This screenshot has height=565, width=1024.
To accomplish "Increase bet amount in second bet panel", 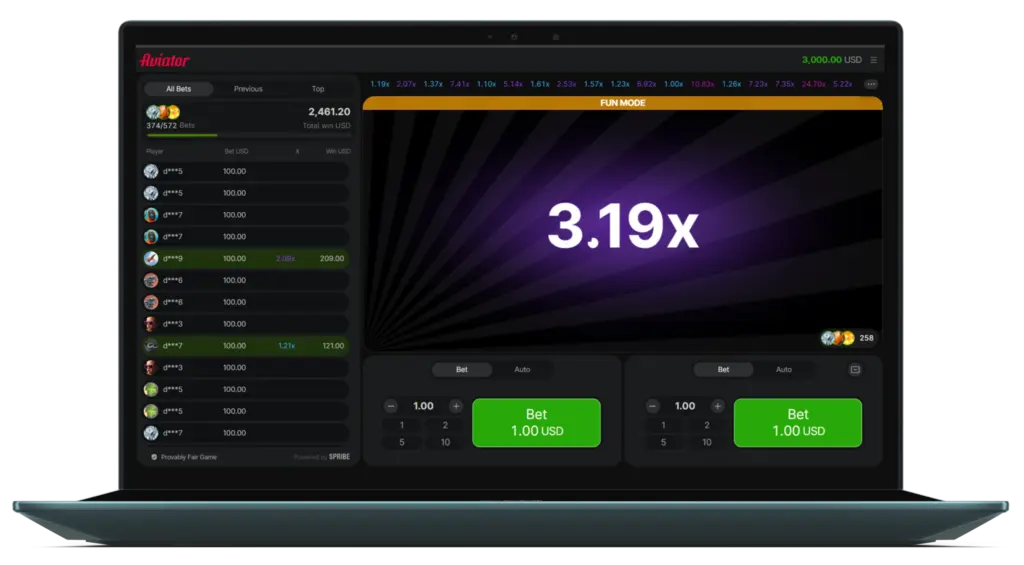I will [718, 406].
